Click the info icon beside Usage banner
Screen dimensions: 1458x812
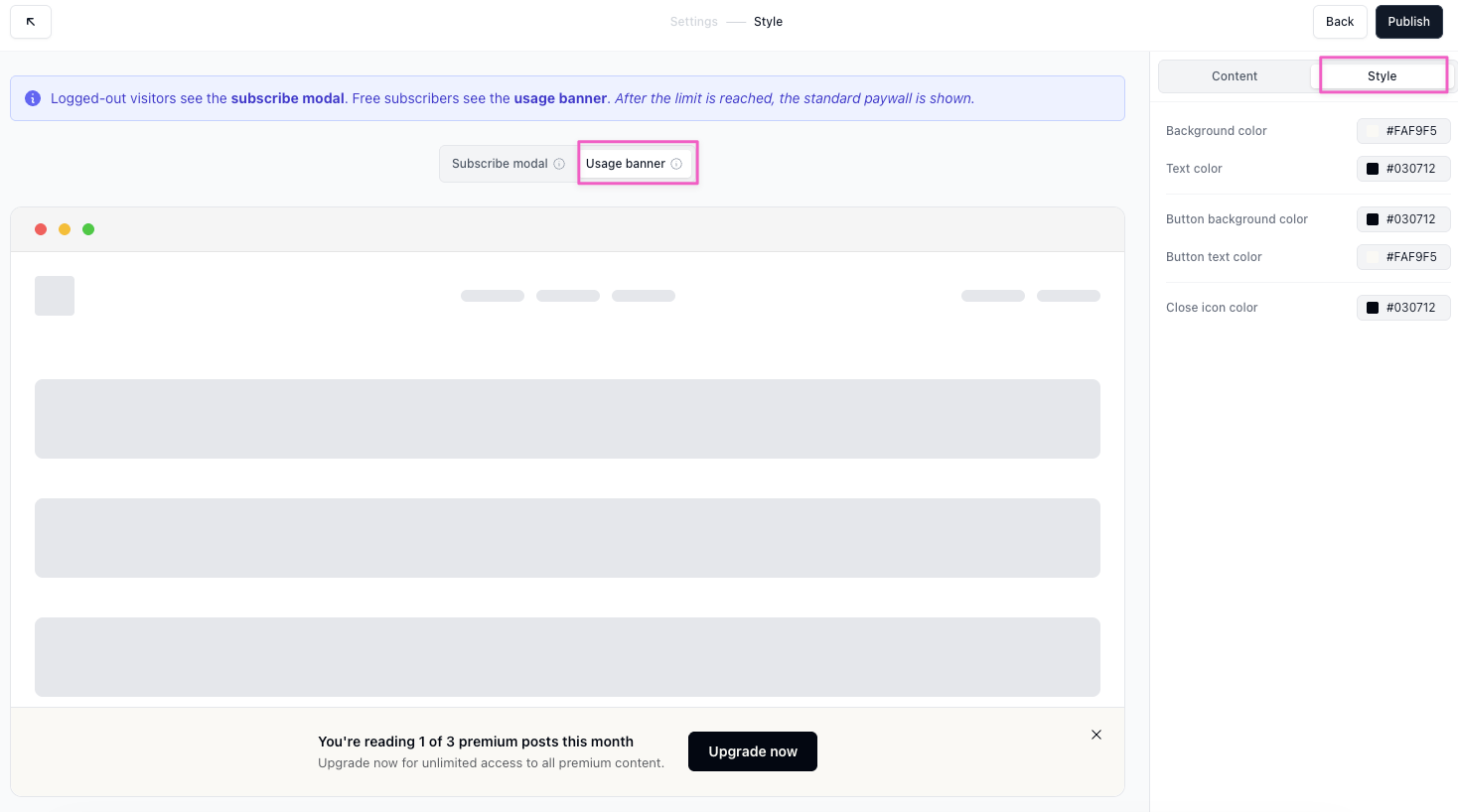tap(676, 164)
